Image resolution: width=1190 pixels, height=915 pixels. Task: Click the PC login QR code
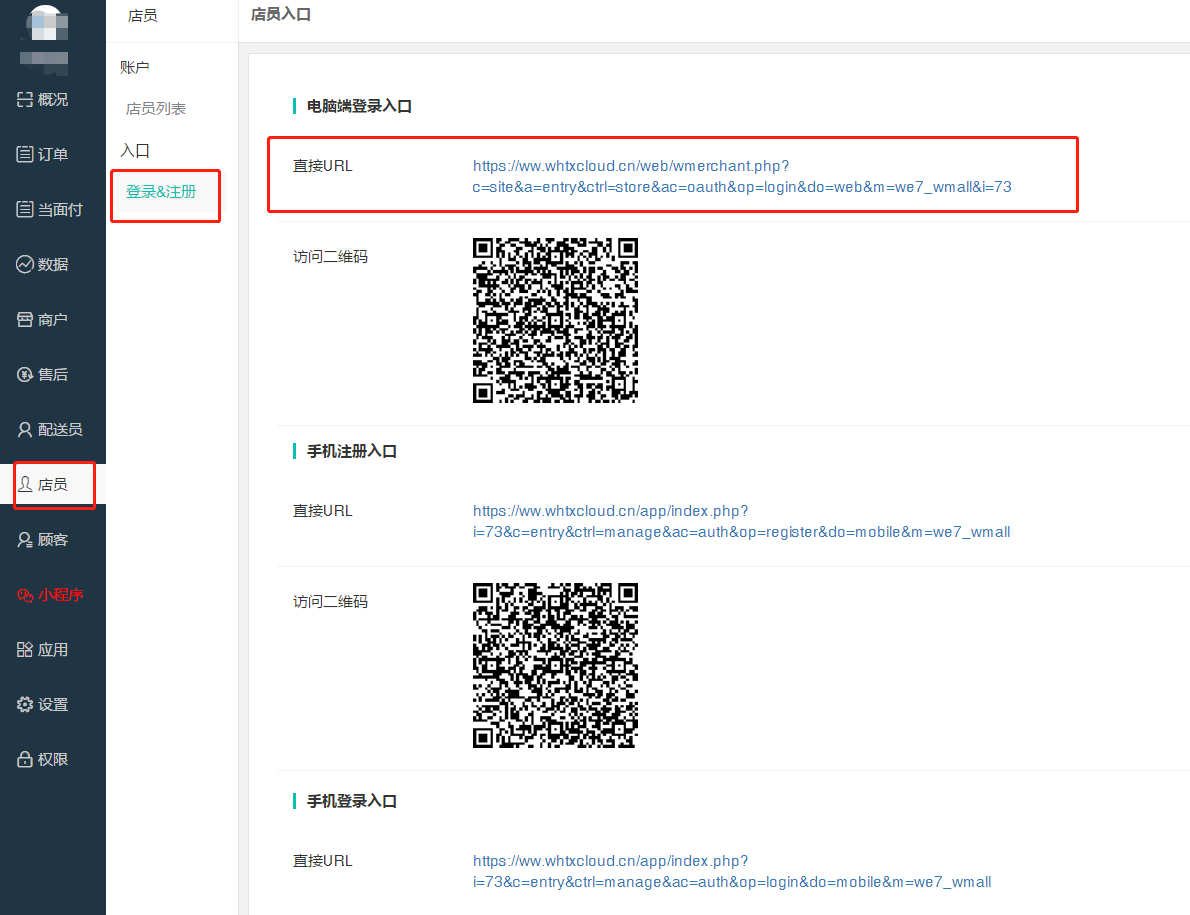pos(555,320)
